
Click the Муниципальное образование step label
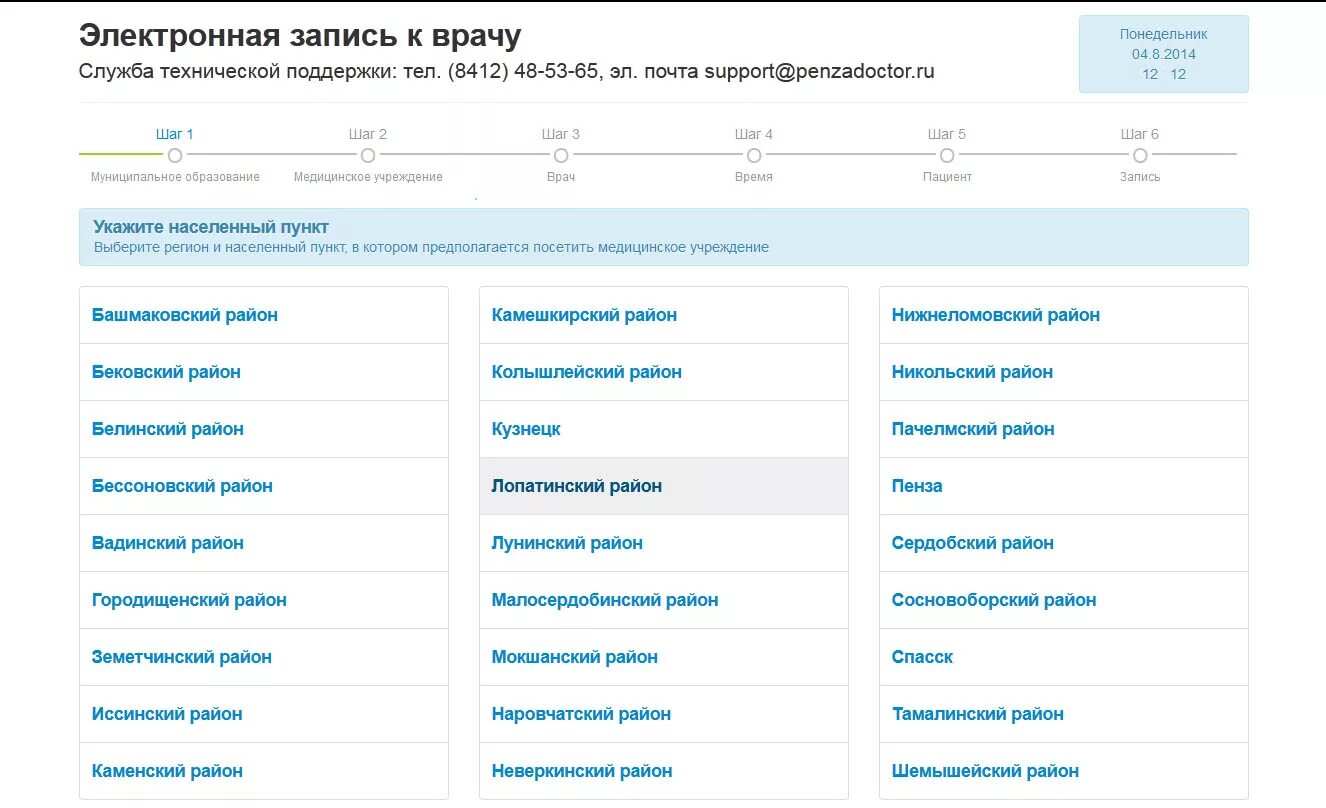175,177
